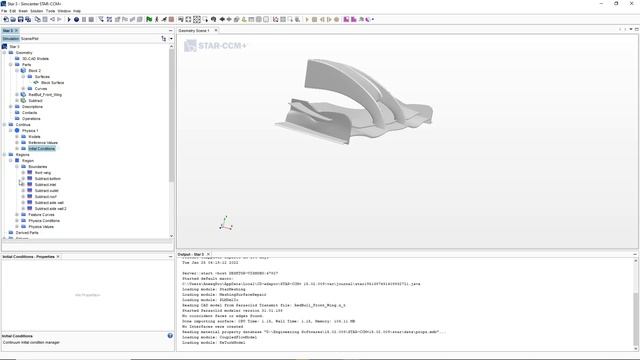The image size is (640, 360).
Task: Select the Block Surface tree item
Action: 52,82
